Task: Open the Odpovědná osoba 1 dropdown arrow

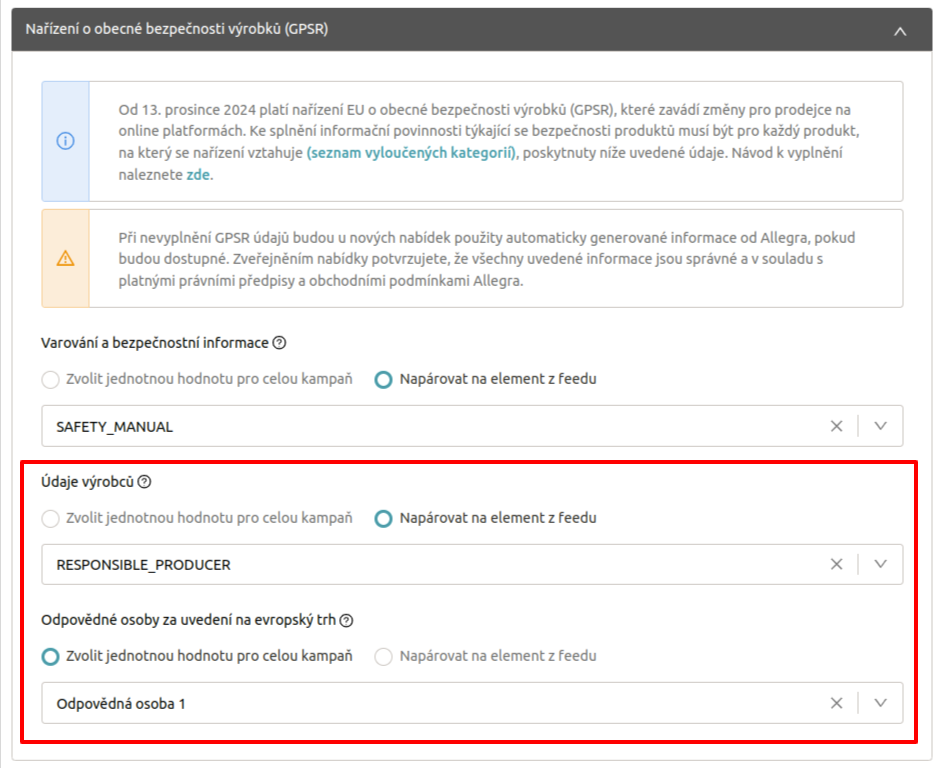Action: tap(880, 703)
